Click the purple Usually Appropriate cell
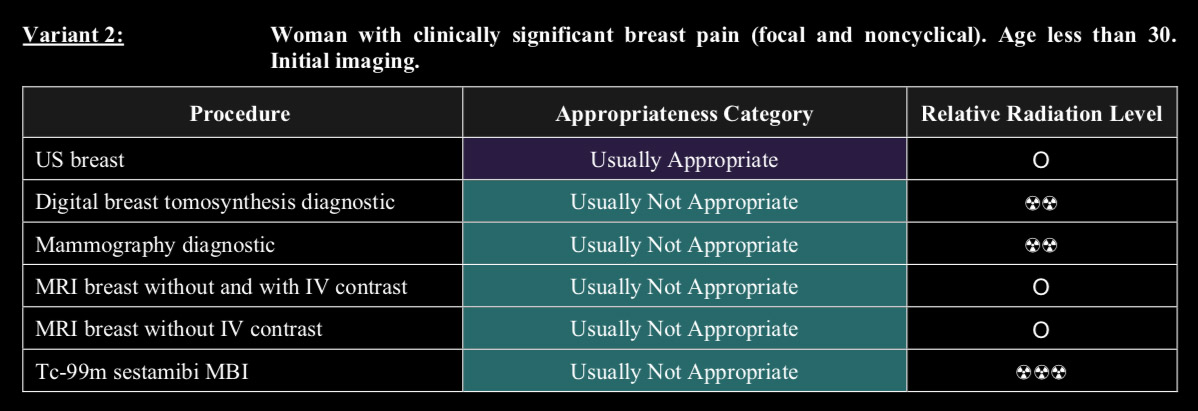The width and height of the screenshot is (1198, 411). click(685, 159)
